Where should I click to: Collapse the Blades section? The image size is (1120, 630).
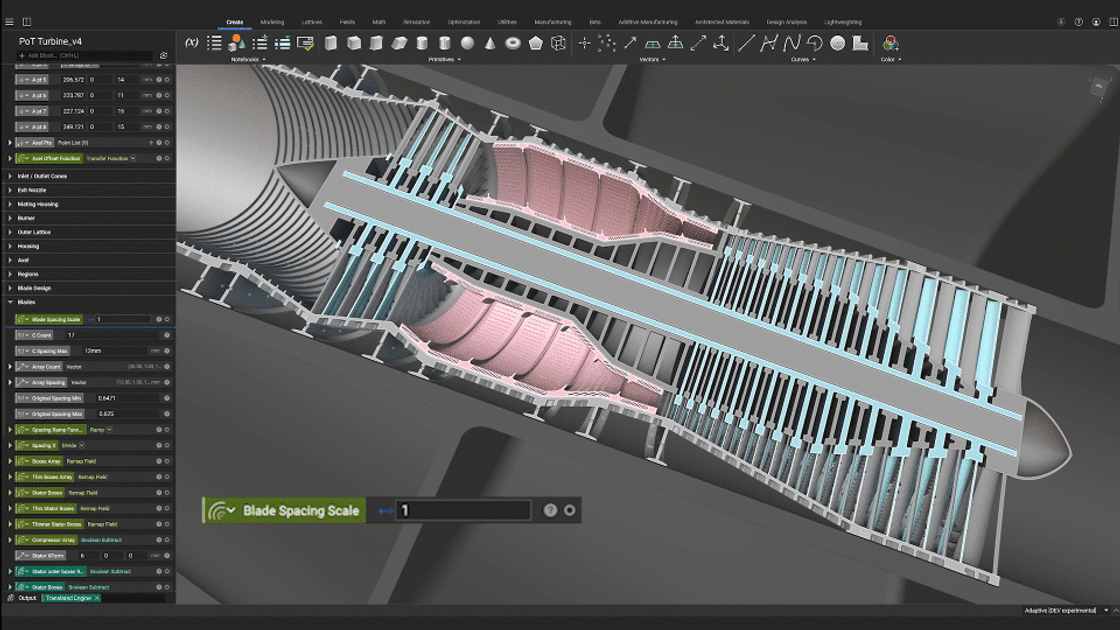click(10, 302)
